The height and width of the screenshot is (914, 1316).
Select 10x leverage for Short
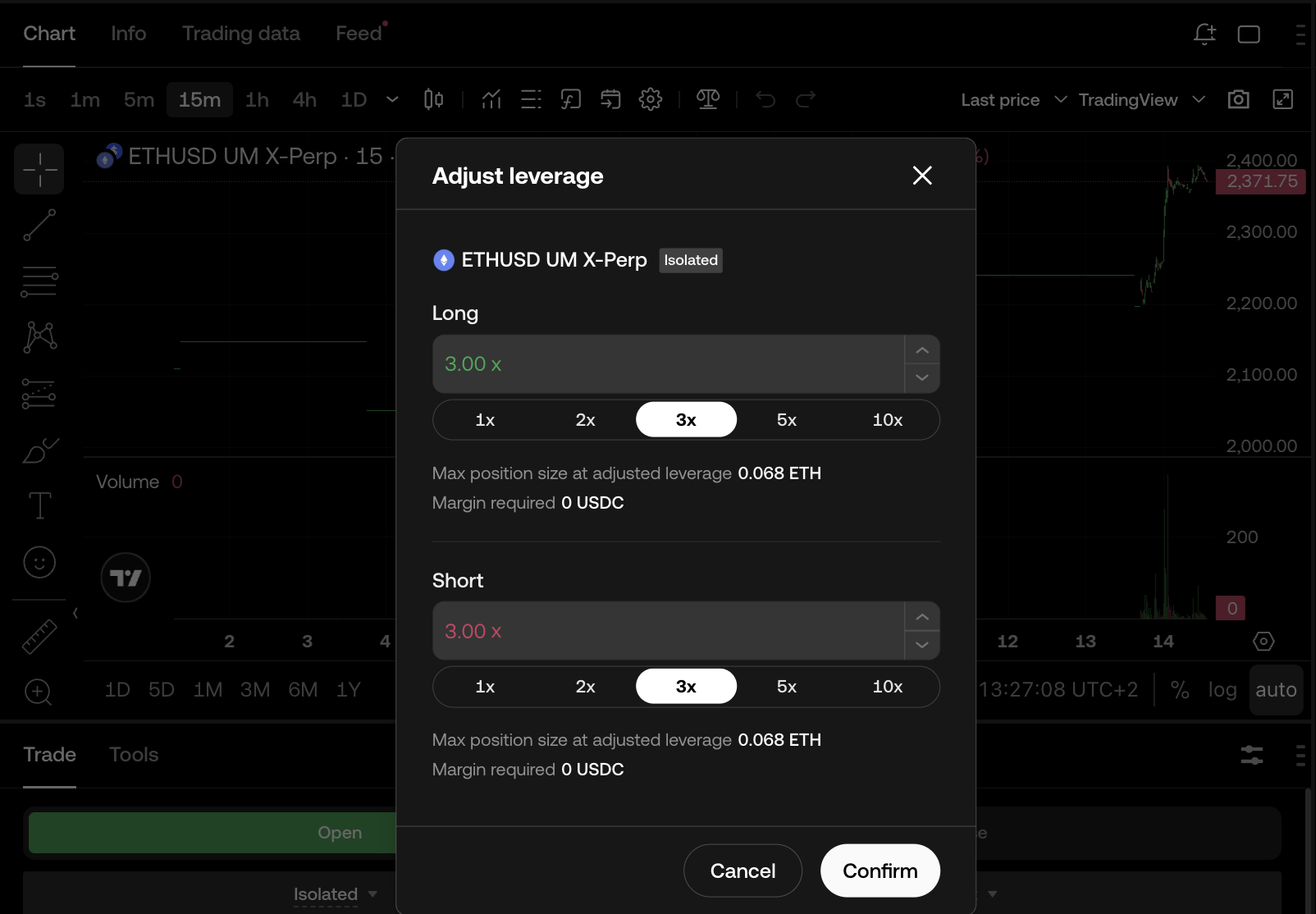pyautogui.click(x=888, y=687)
